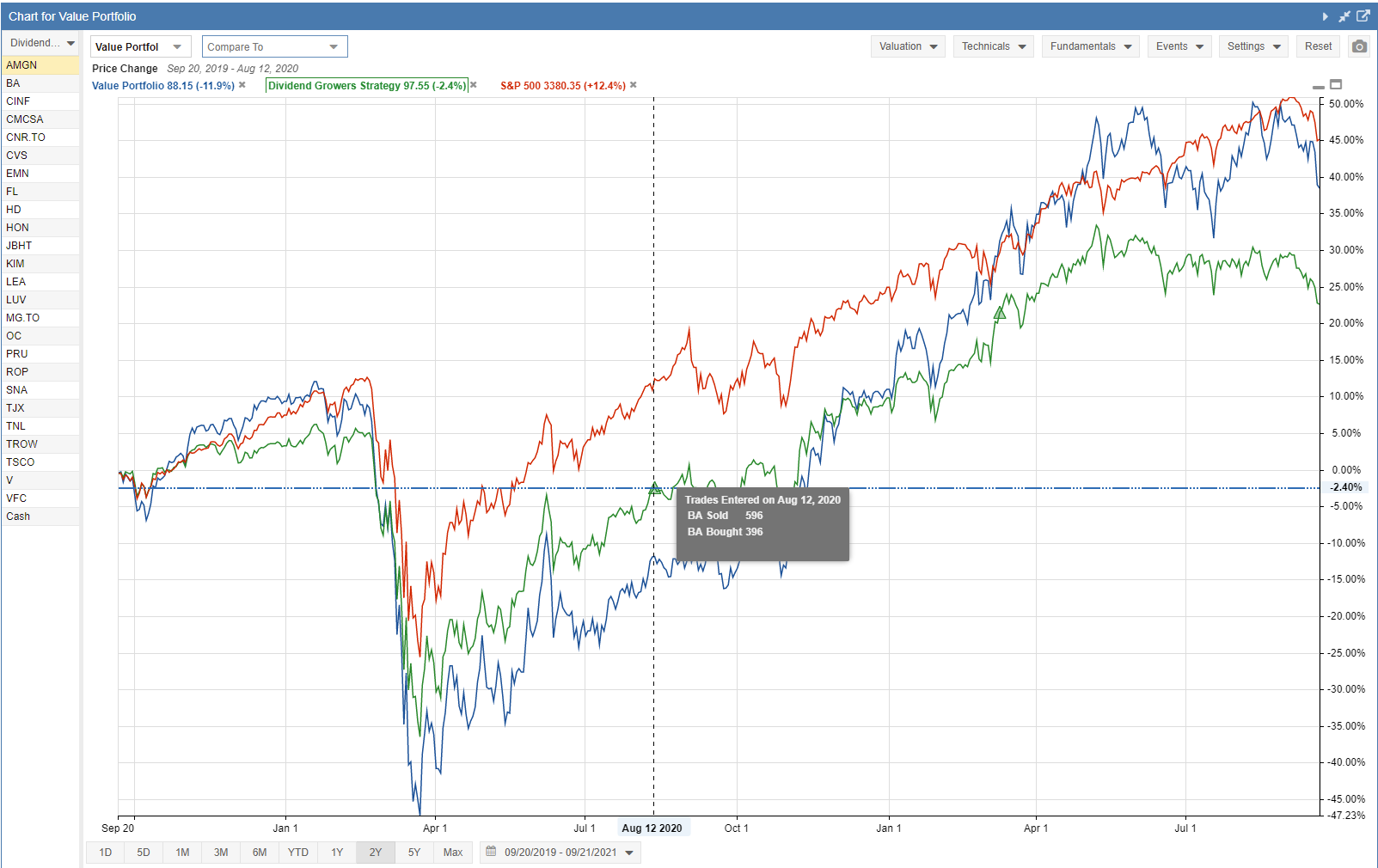Viewport: 1378px width, 868px height.
Task: Open the Technicals menu
Action: tap(993, 46)
